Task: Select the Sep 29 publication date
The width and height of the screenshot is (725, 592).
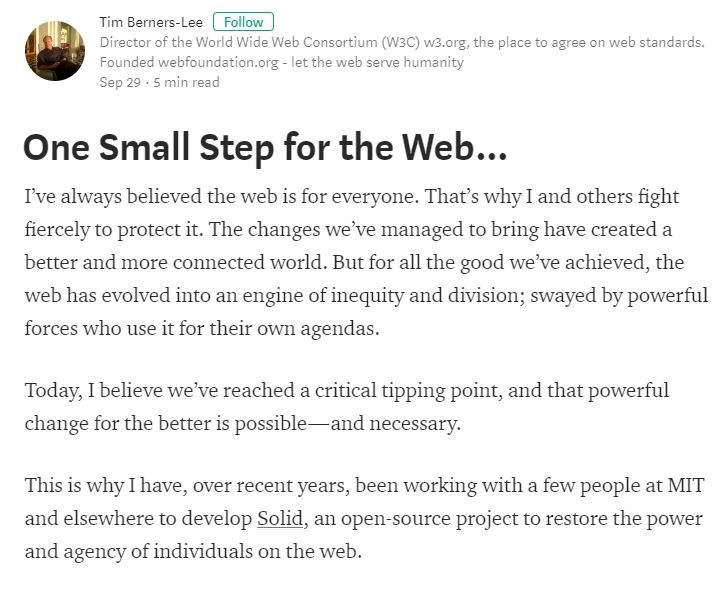Action: (120, 82)
